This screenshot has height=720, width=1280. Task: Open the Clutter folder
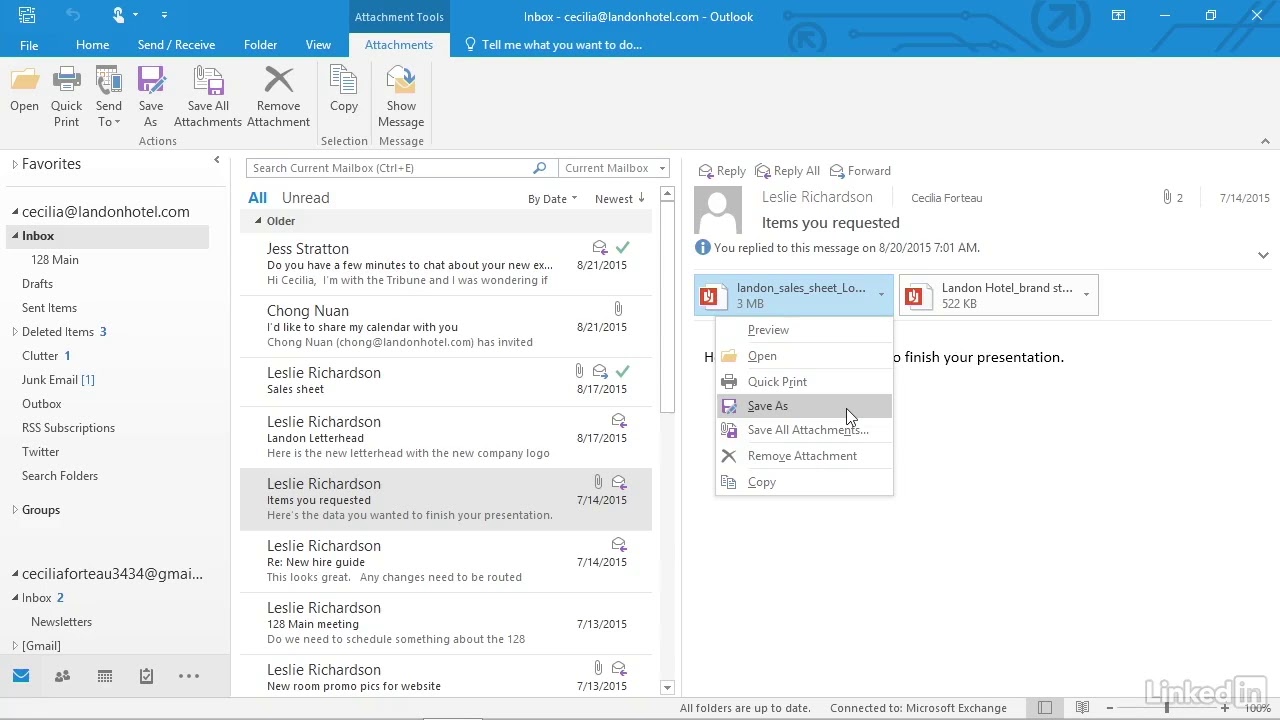(40, 356)
